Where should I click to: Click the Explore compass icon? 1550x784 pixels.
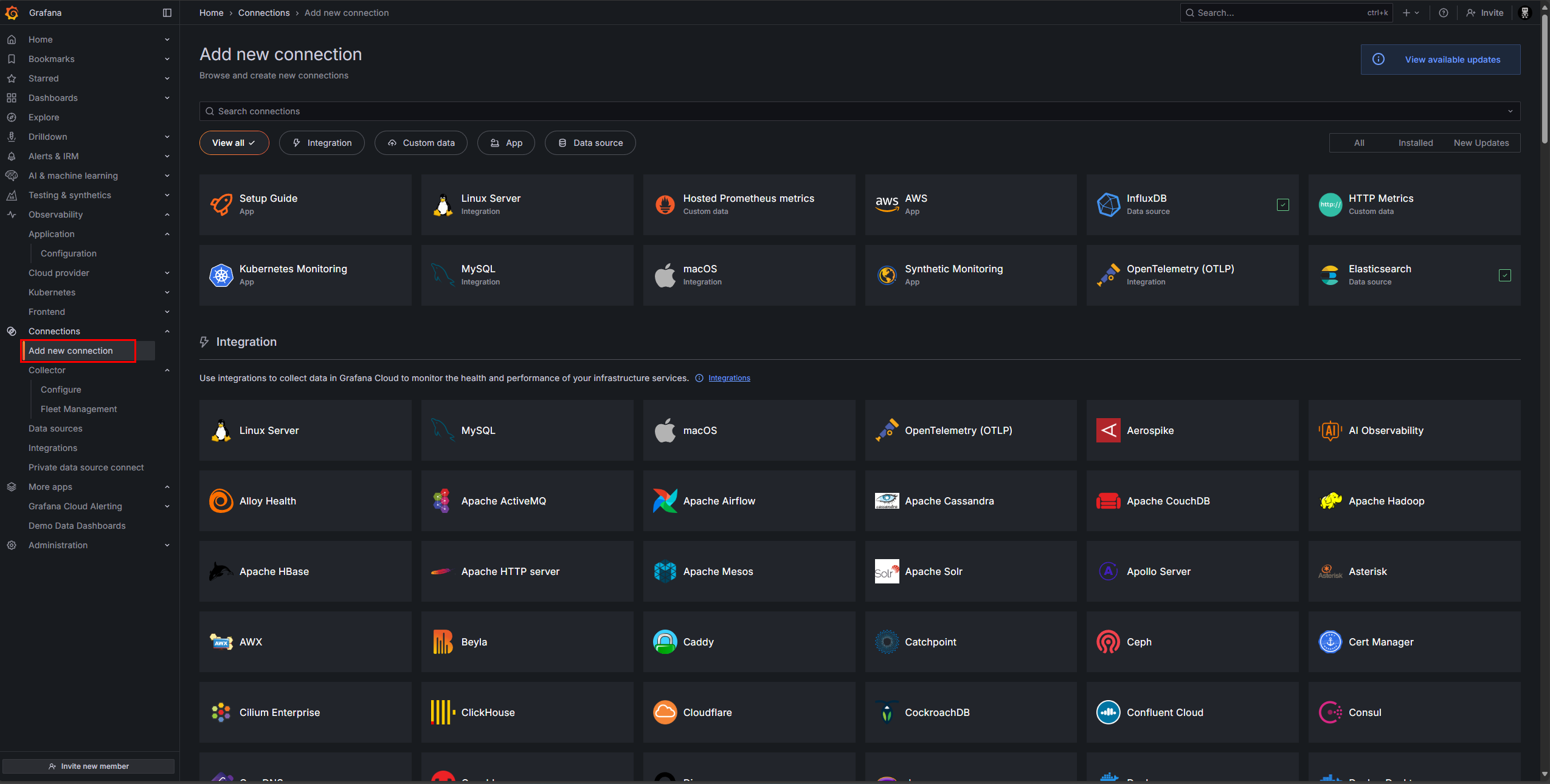pos(12,117)
